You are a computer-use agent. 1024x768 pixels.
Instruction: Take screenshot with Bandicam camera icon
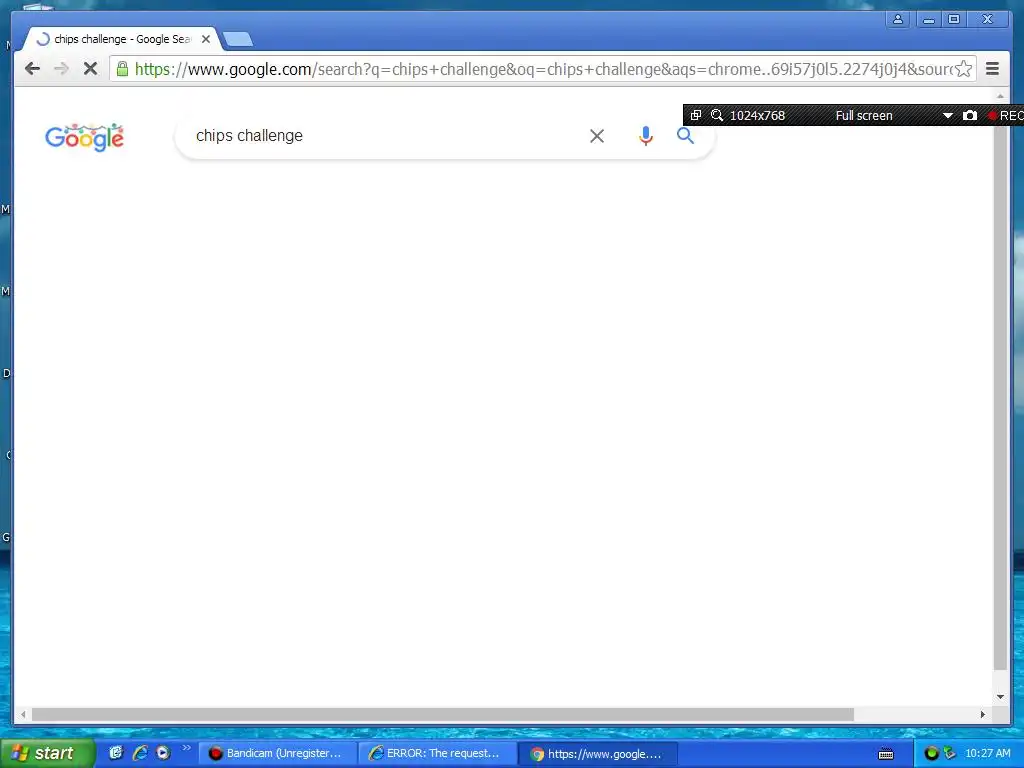point(970,116)
